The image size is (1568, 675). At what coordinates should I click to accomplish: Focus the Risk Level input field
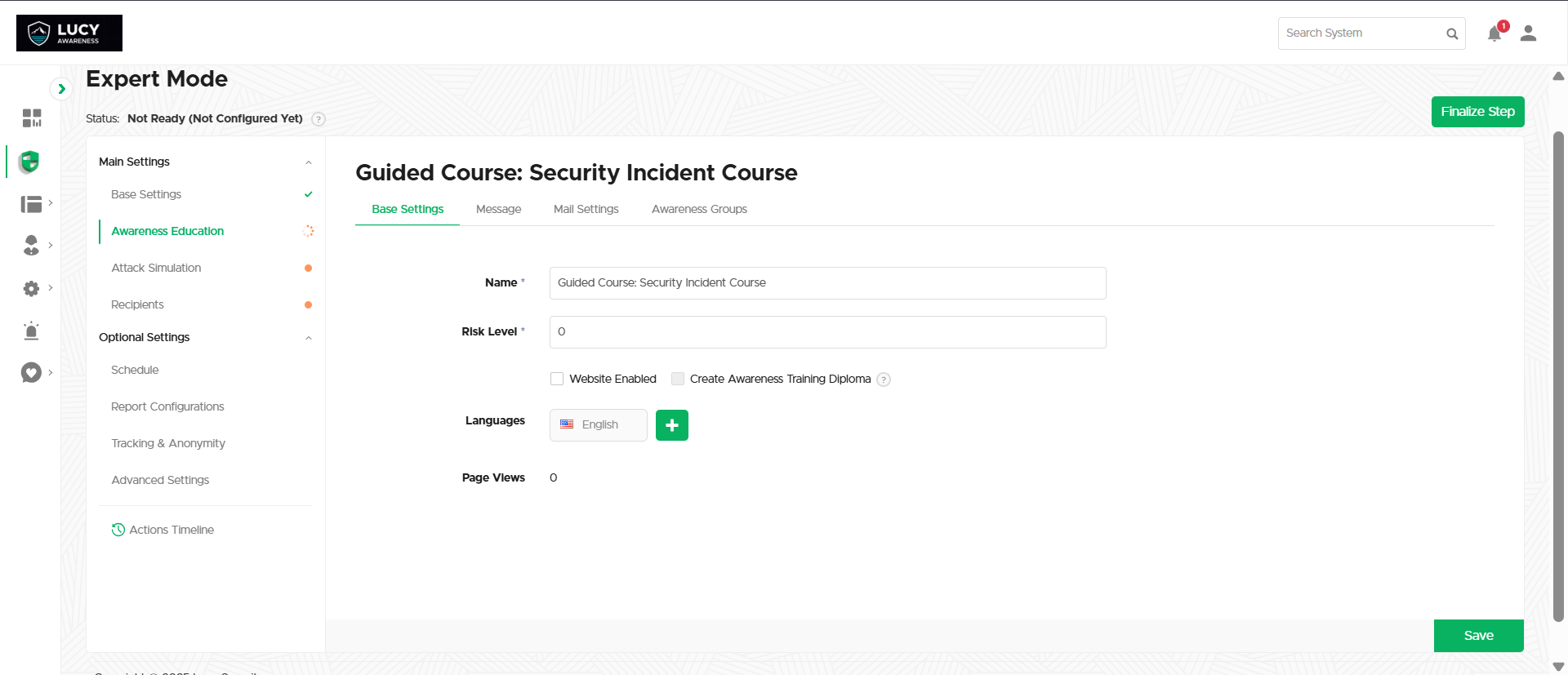coord(827,332)
